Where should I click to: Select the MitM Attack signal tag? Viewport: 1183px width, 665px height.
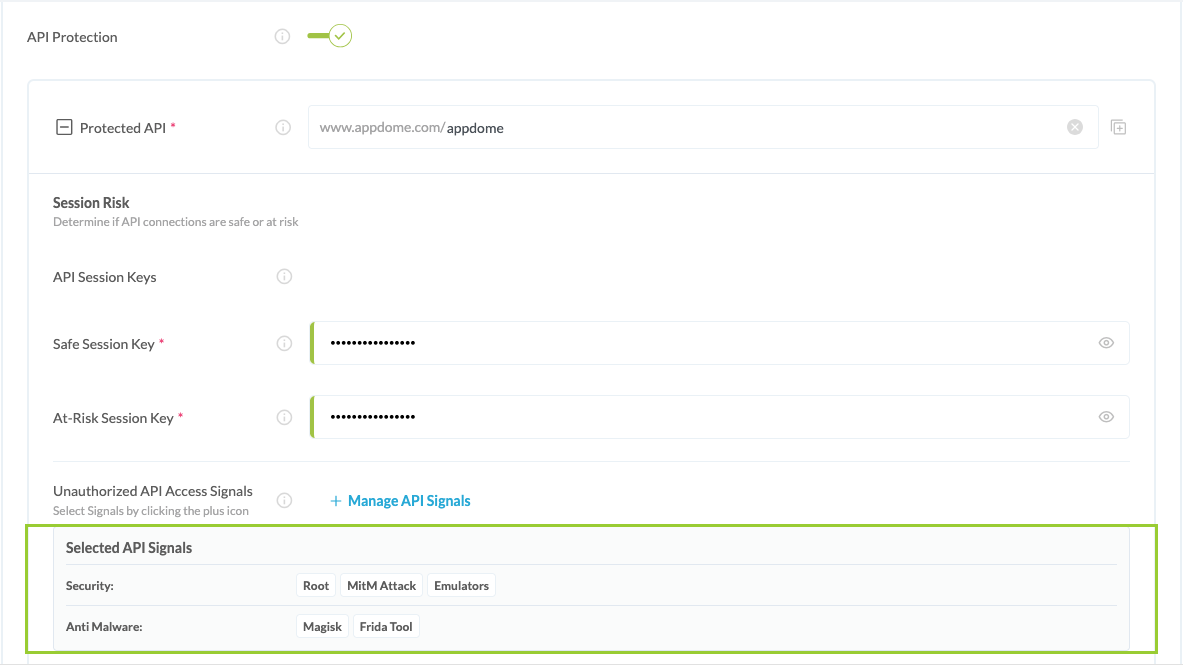(x=381, y=586)
